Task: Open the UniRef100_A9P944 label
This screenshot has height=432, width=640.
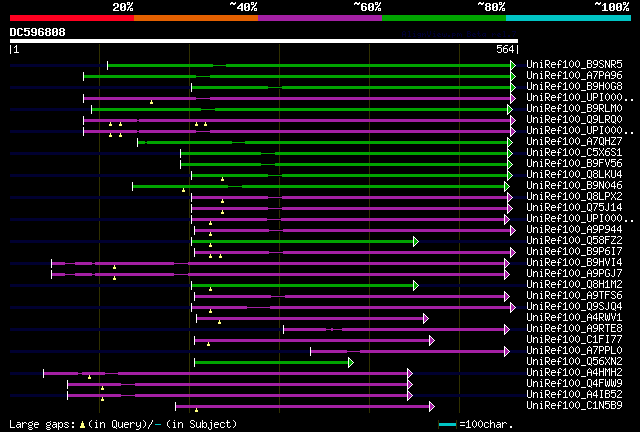Action: pyautogui.click(x=574, y=229)
